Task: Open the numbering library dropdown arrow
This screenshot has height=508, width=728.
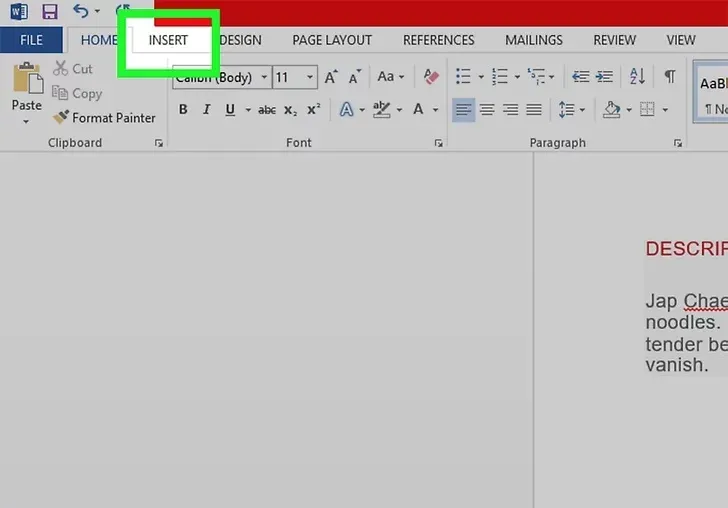Action: point(517,77)
